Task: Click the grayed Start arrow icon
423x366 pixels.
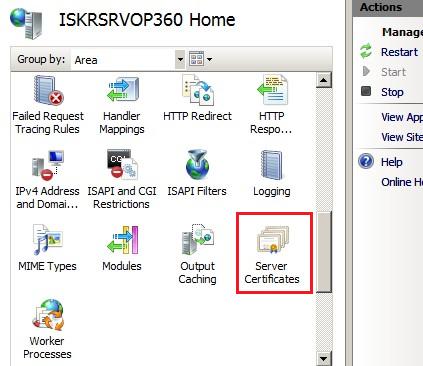Action: 366,71
